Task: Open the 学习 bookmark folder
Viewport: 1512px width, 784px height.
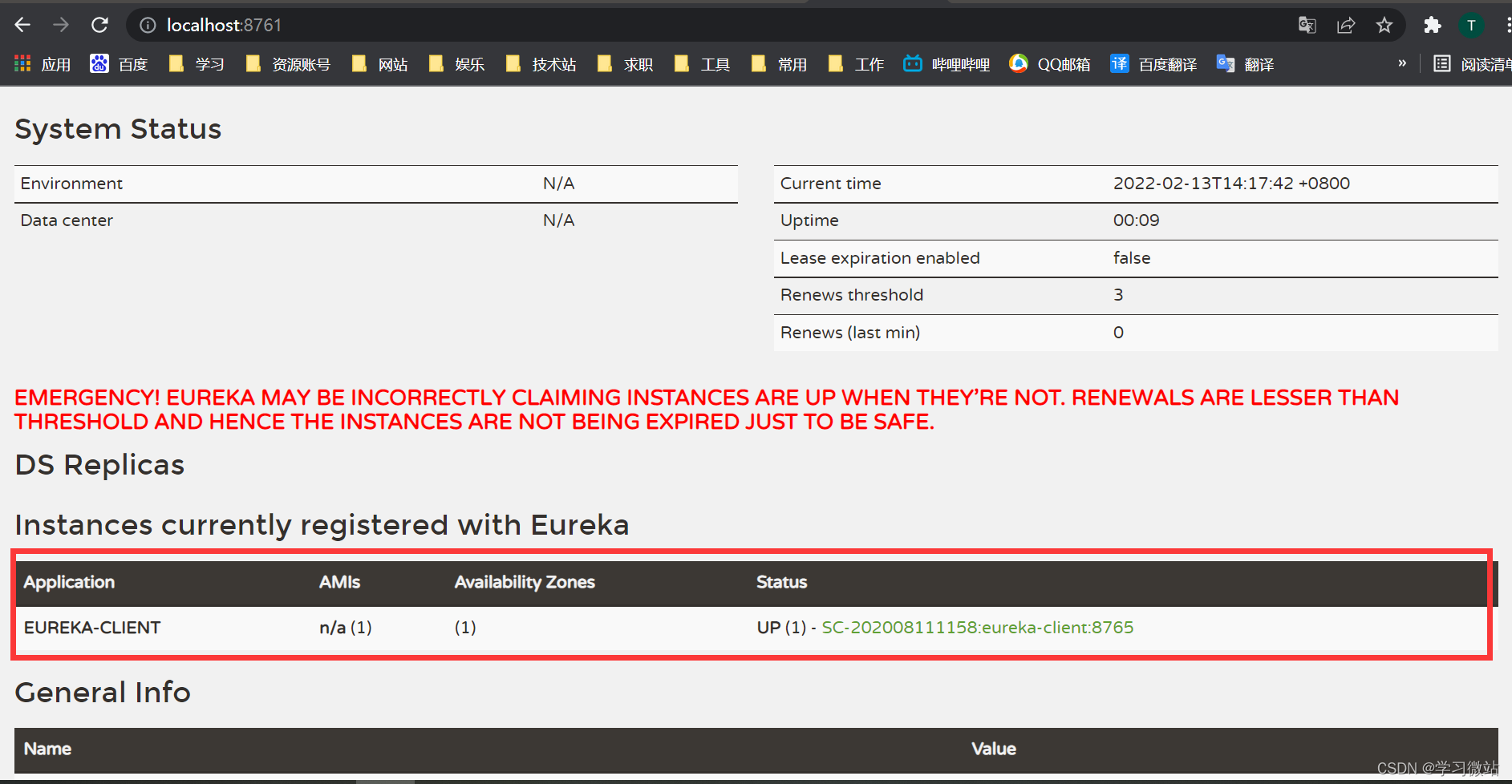Action: (197, 64)
